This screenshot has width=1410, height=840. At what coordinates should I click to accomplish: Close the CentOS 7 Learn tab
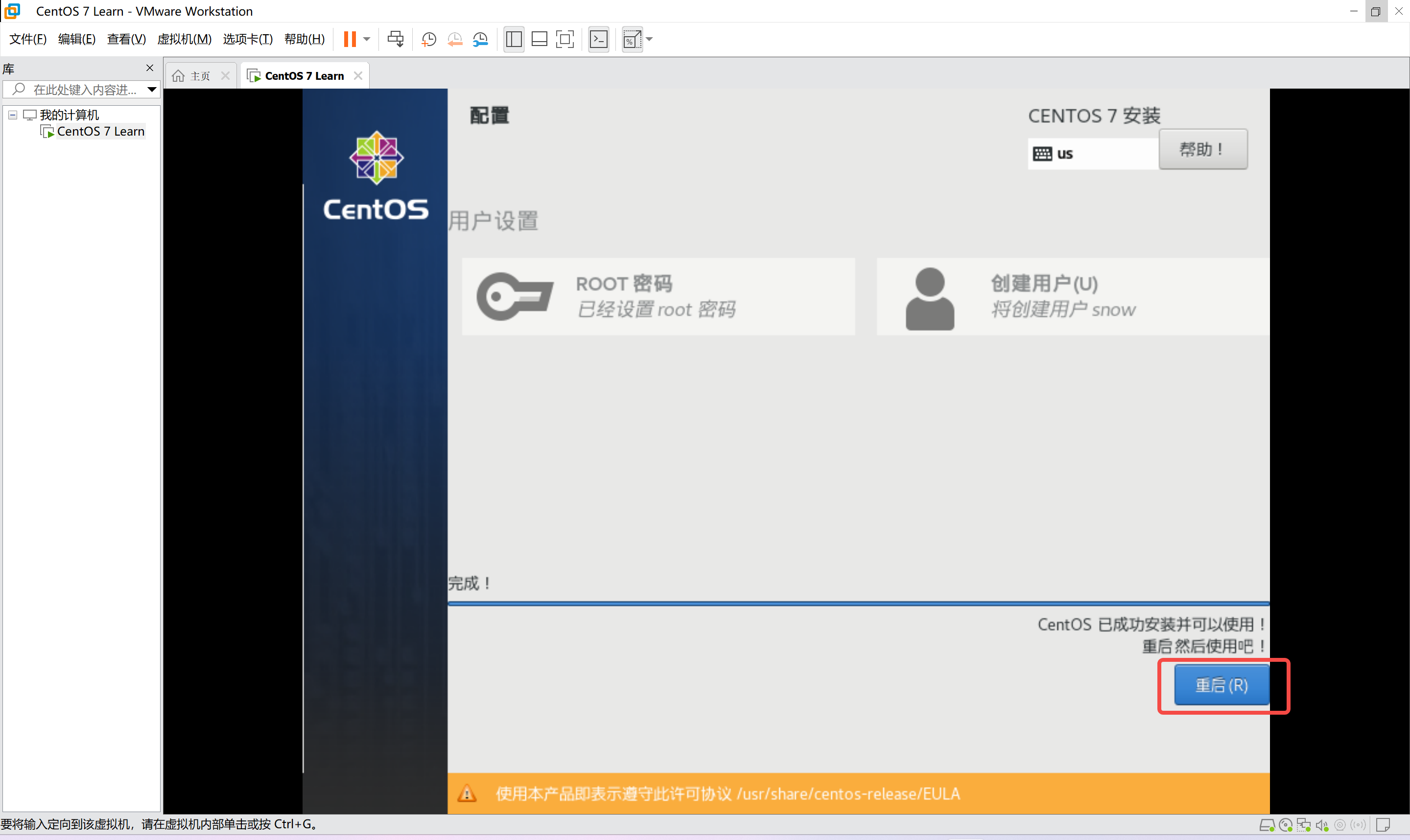[358, 76]
